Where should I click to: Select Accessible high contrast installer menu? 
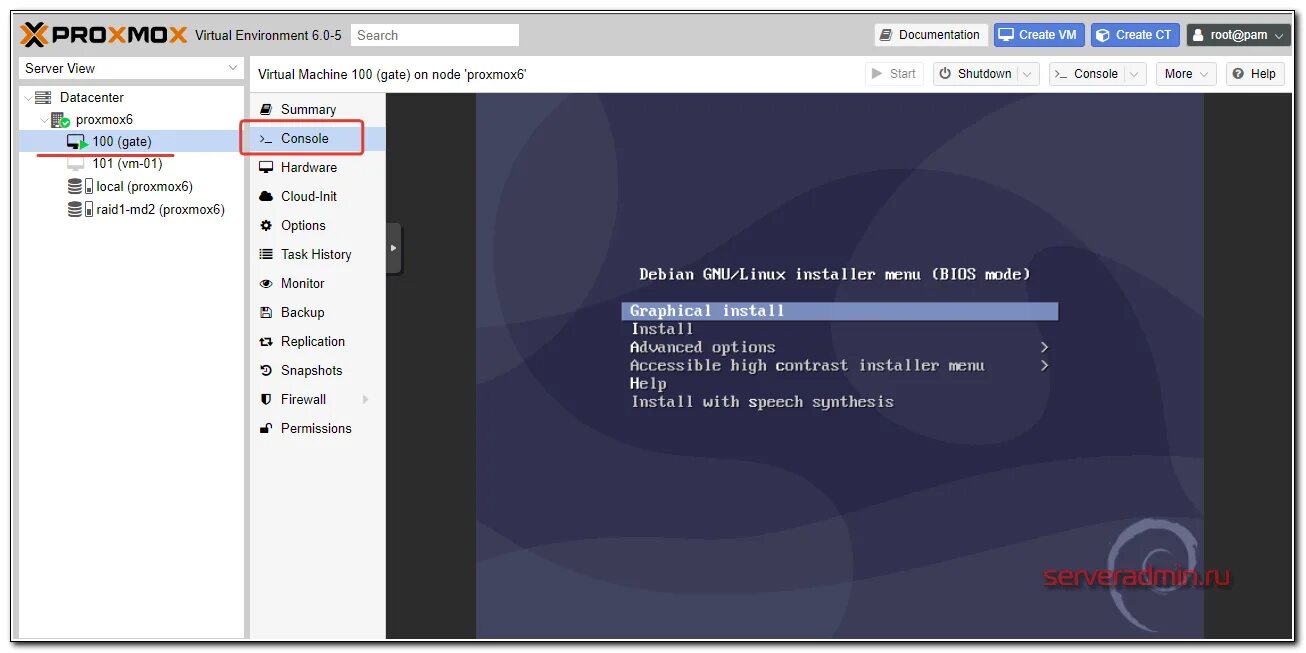[807, 365]
